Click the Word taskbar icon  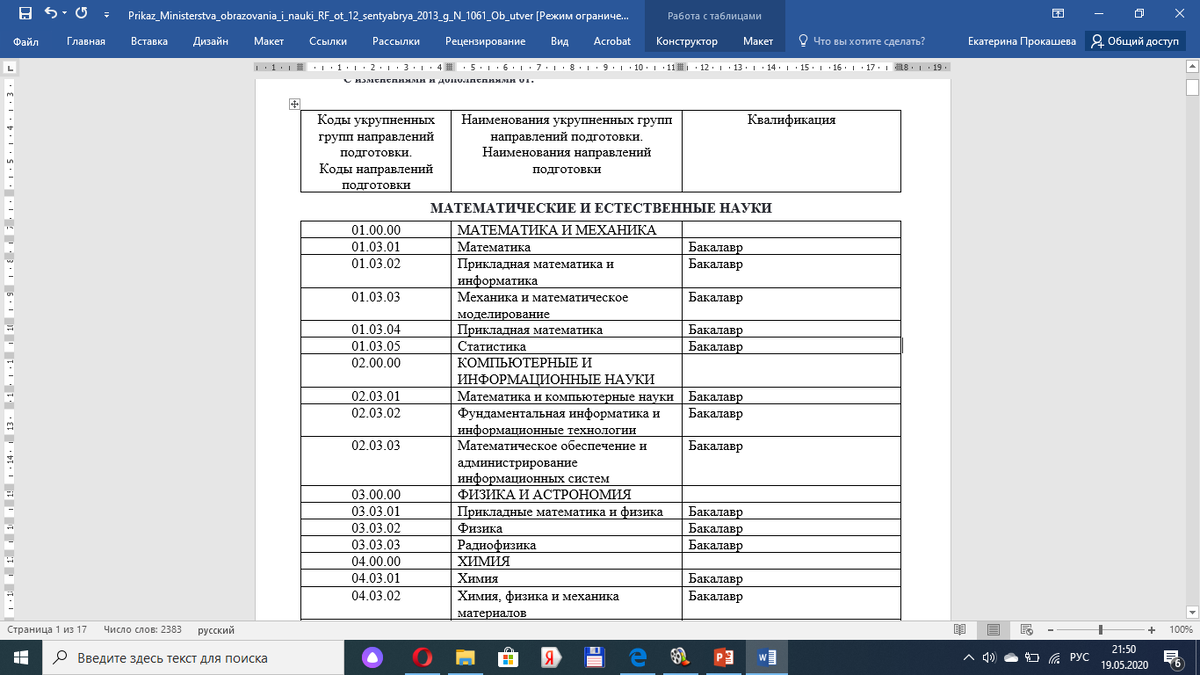pyautogui.click(x=769, y=657)
